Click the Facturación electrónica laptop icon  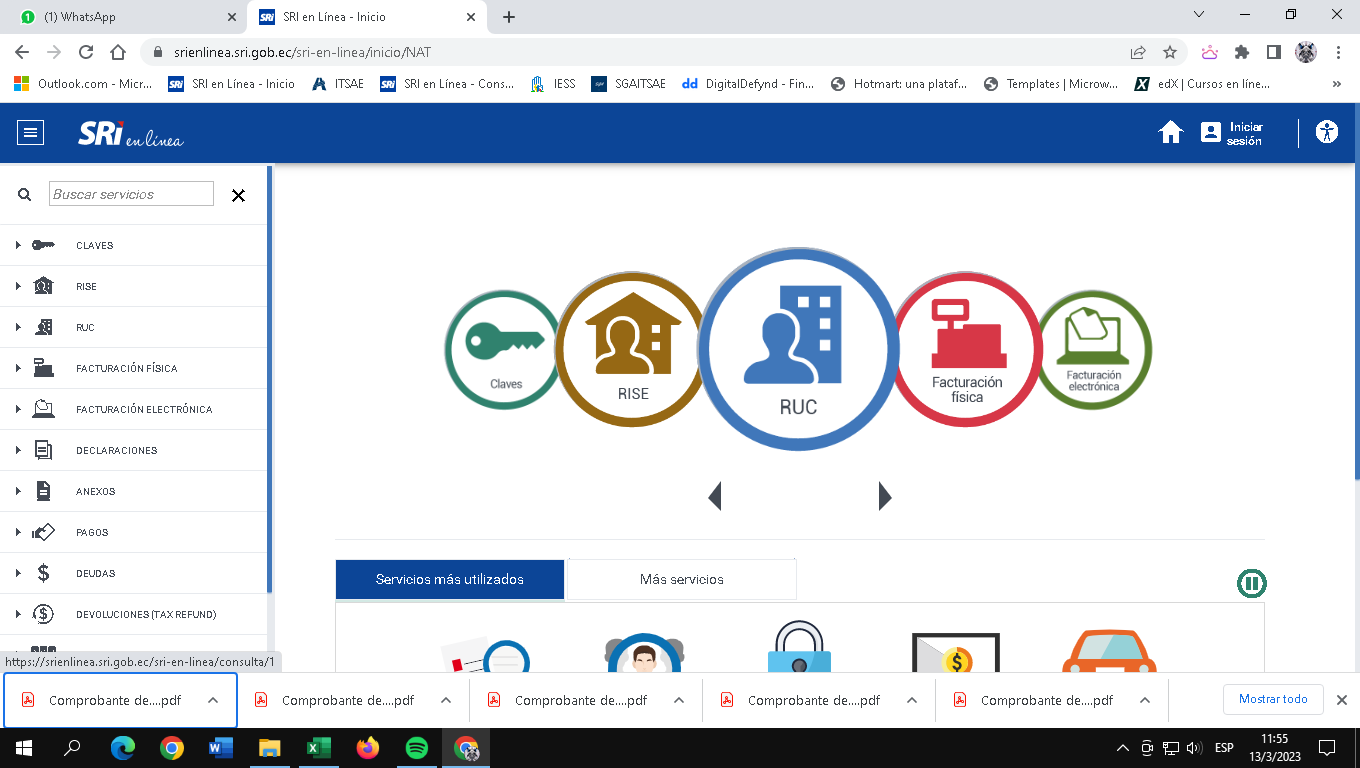click(x=1094, y=349)
